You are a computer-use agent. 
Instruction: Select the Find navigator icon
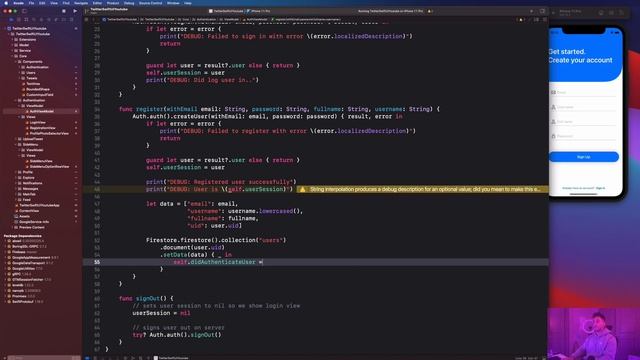[33, 19]
